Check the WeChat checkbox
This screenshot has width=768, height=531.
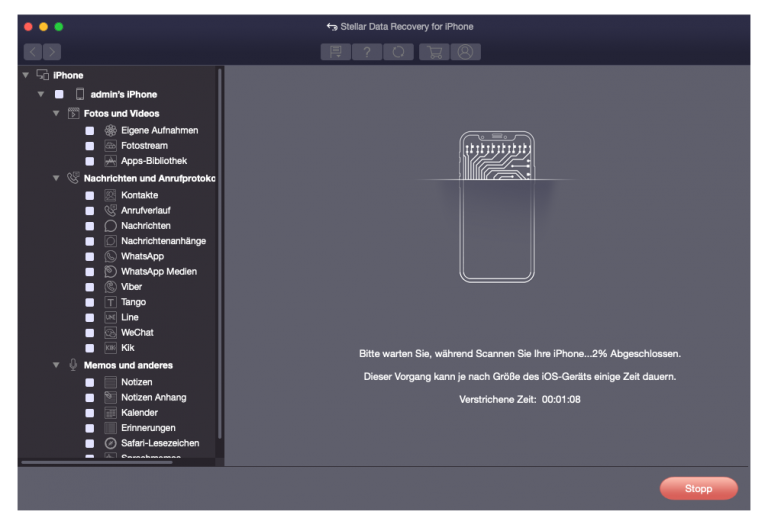90,333
